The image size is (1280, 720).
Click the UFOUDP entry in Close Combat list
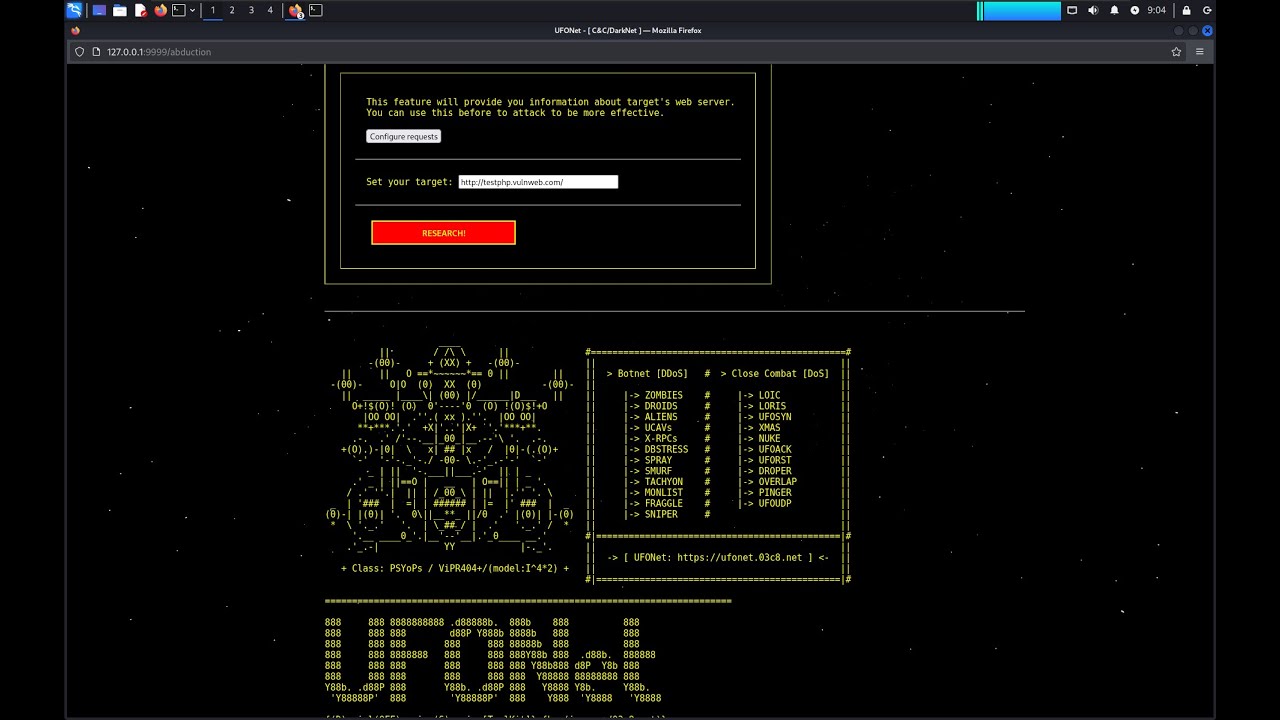click(x=775, y=503)
